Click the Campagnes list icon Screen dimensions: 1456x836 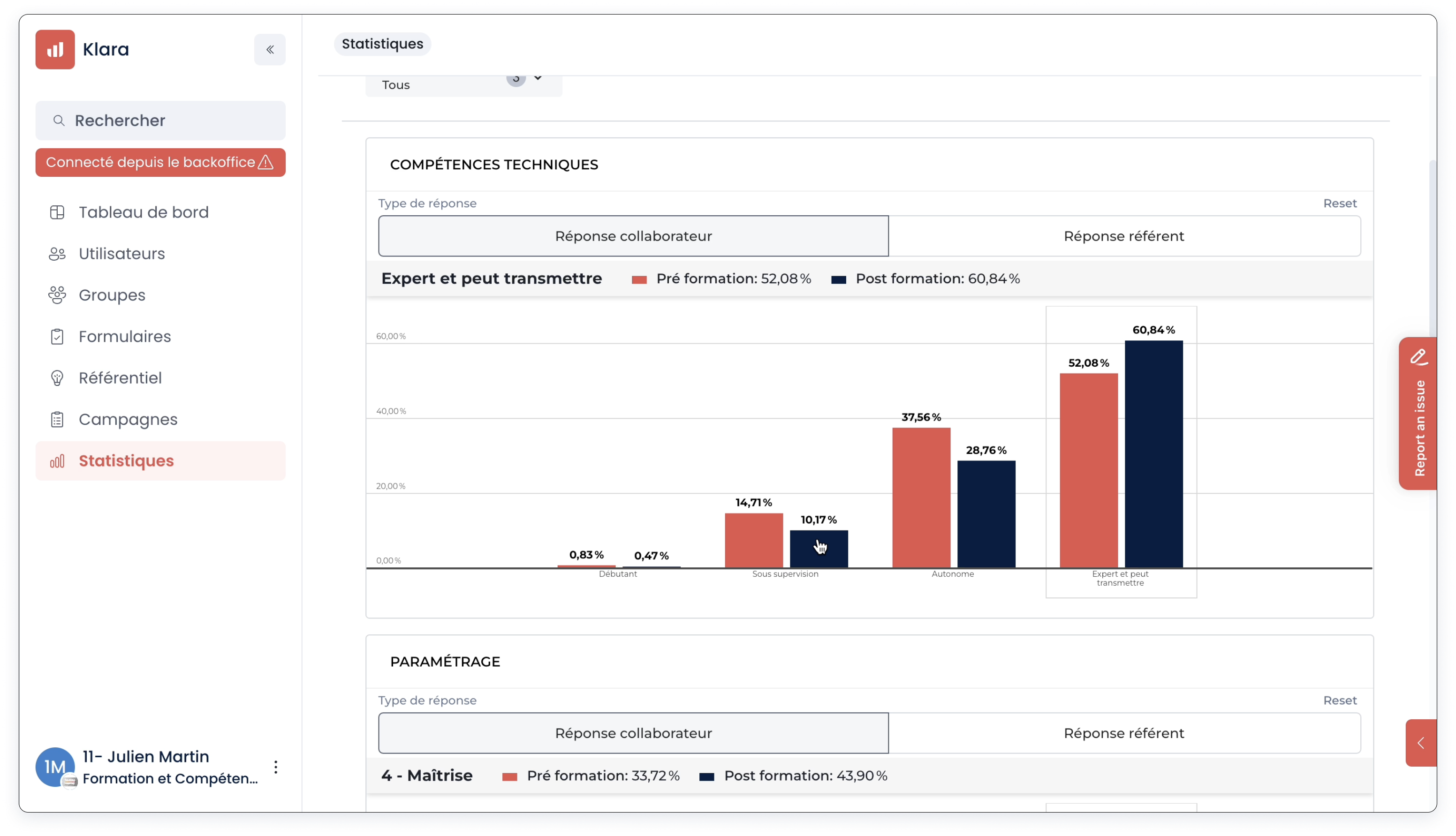pos(57,420)
